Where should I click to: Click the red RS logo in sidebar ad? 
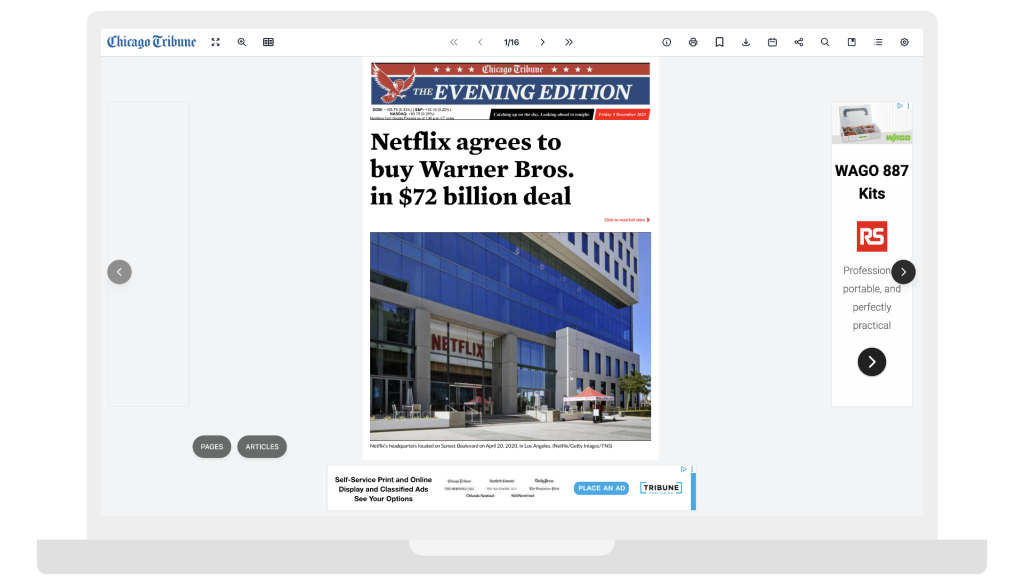click(872, 236)
